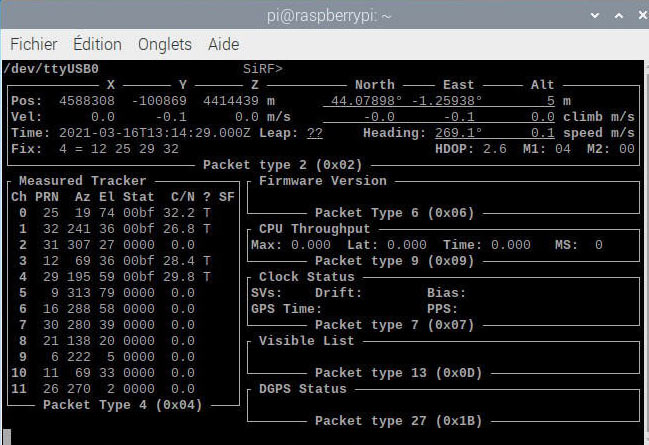The width and height of the screenshot is (649, 445).
Task: Click the CPU Throughput heading
Action: pyautogui.click(x=315, y=229)
